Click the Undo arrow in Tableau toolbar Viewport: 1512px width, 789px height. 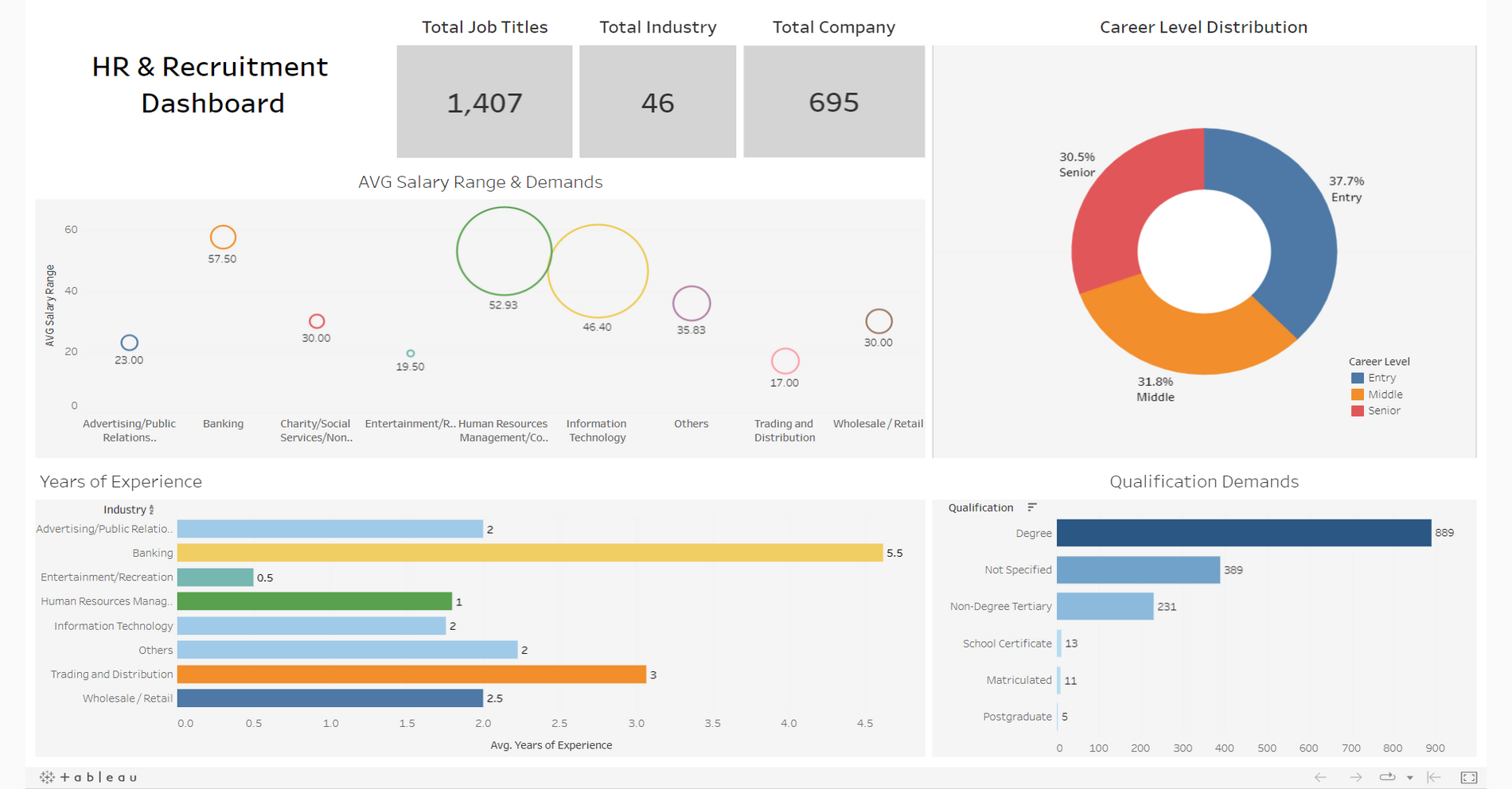tap(1320, 777)
